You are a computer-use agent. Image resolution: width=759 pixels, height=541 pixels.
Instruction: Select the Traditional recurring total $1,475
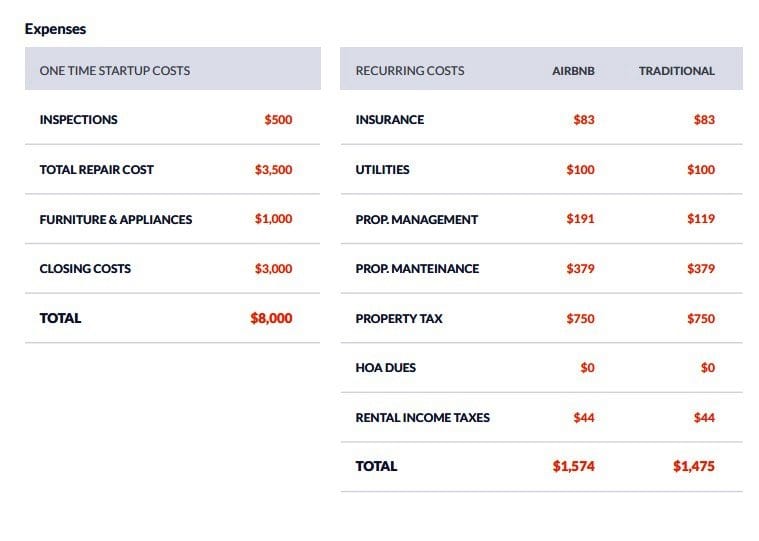[x=693, y=466]
